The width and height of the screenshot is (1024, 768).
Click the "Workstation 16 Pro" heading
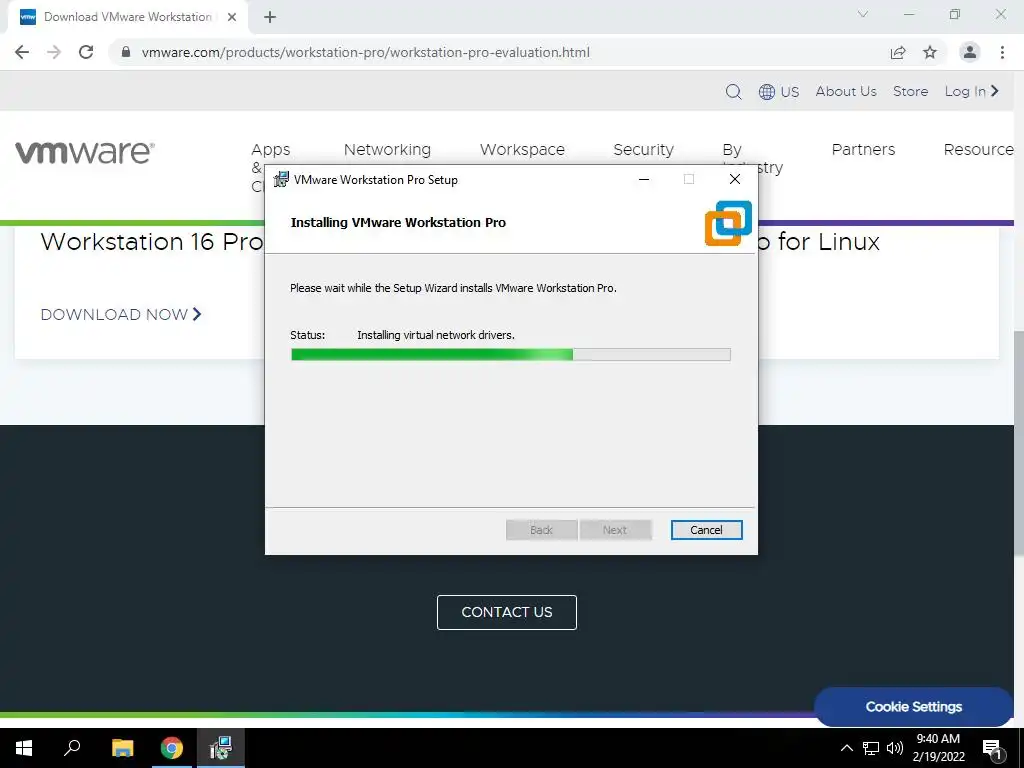coord(152,242)
